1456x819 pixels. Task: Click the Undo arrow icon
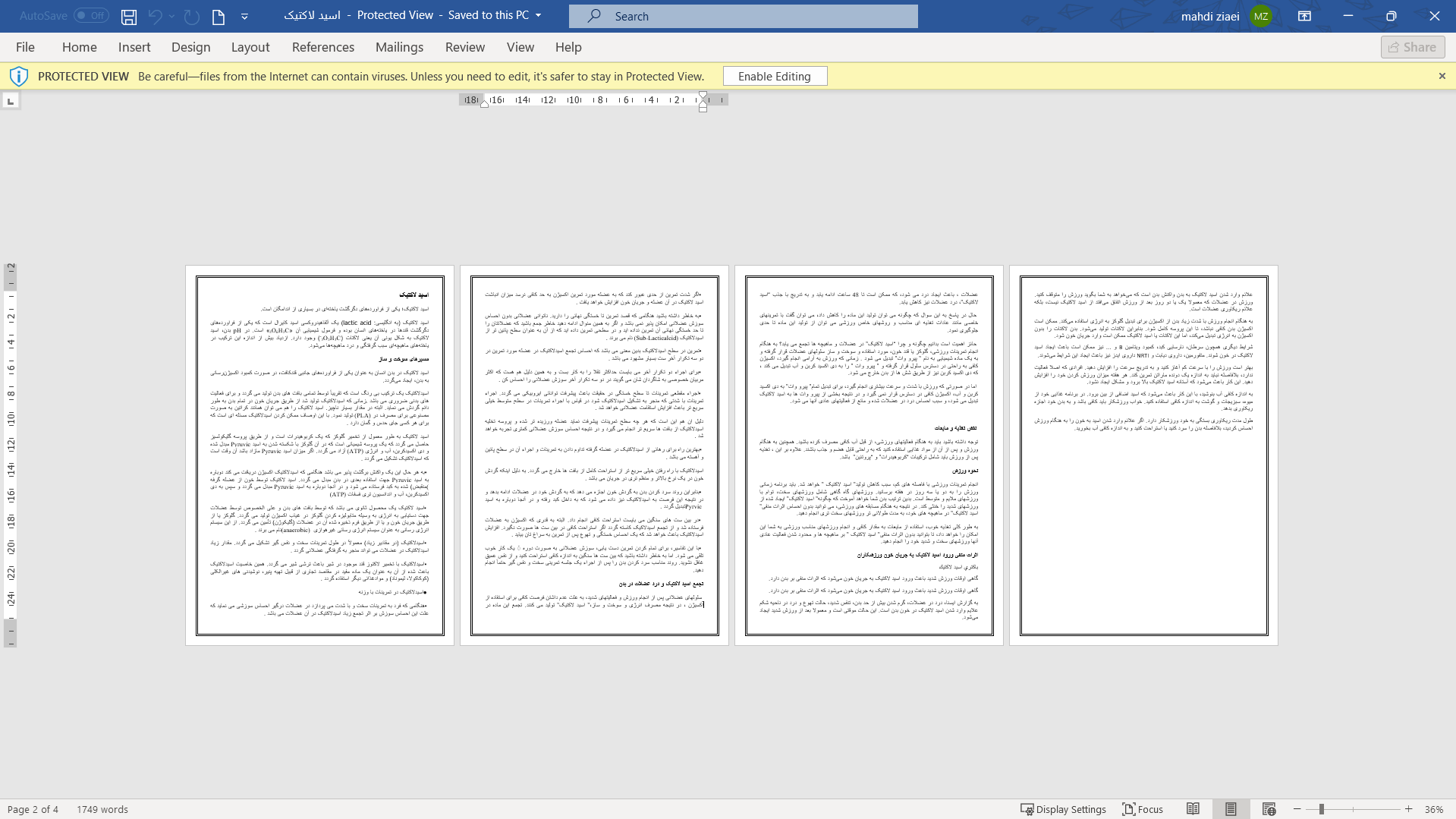click(155, 16)
